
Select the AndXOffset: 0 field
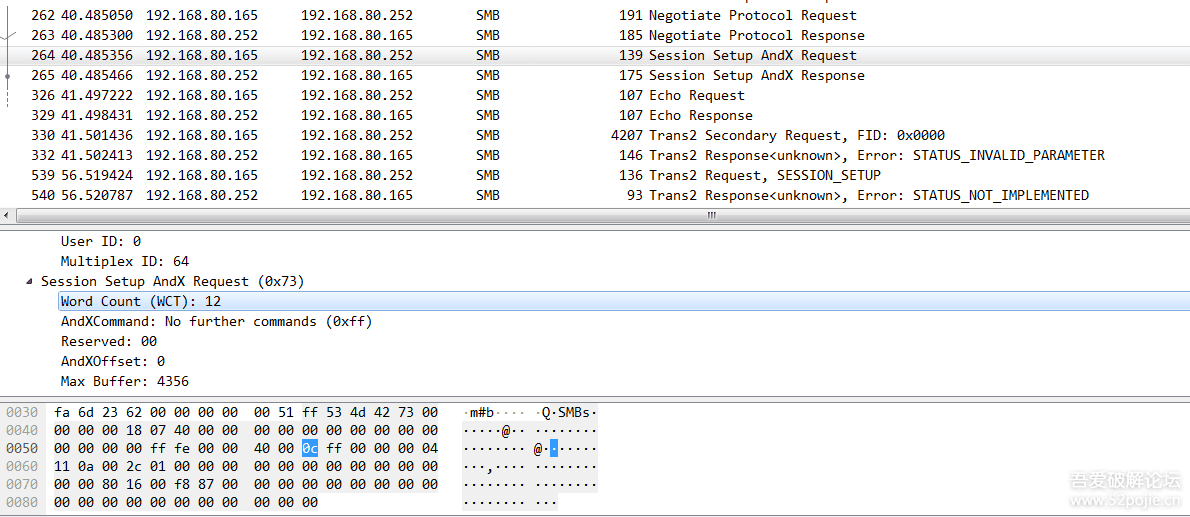pos(112,362)
